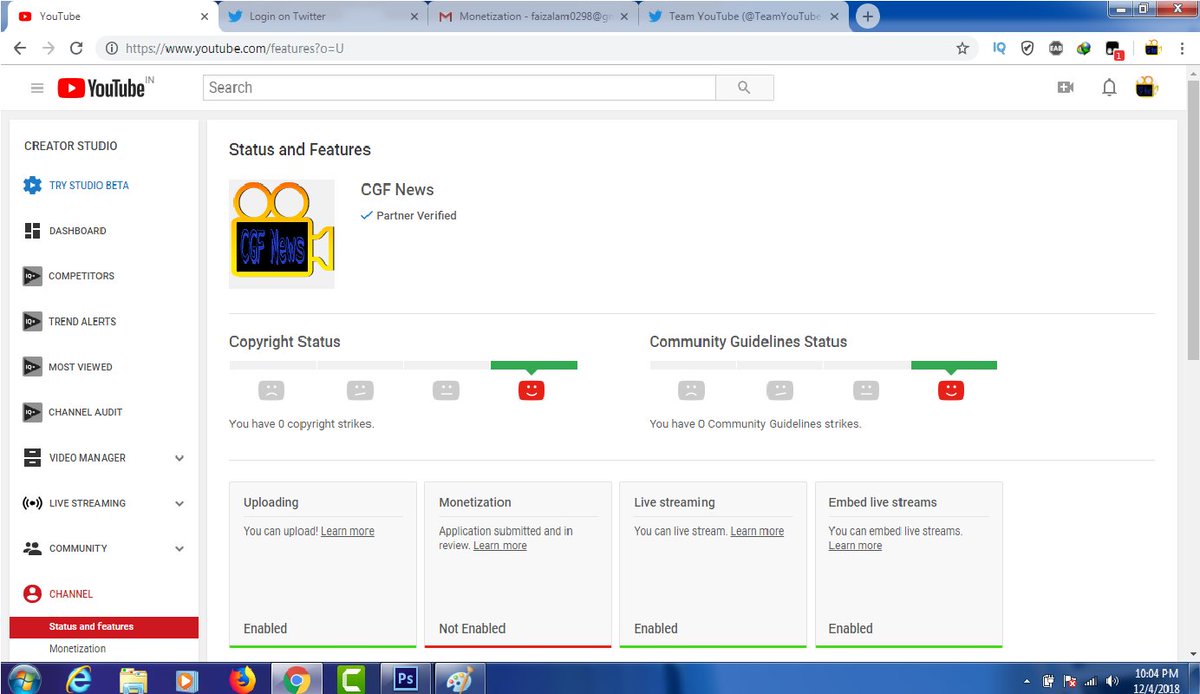Click the Most Viewed IQ icon
Screen dimensions: 1200x694
click(x=32, y=367)
